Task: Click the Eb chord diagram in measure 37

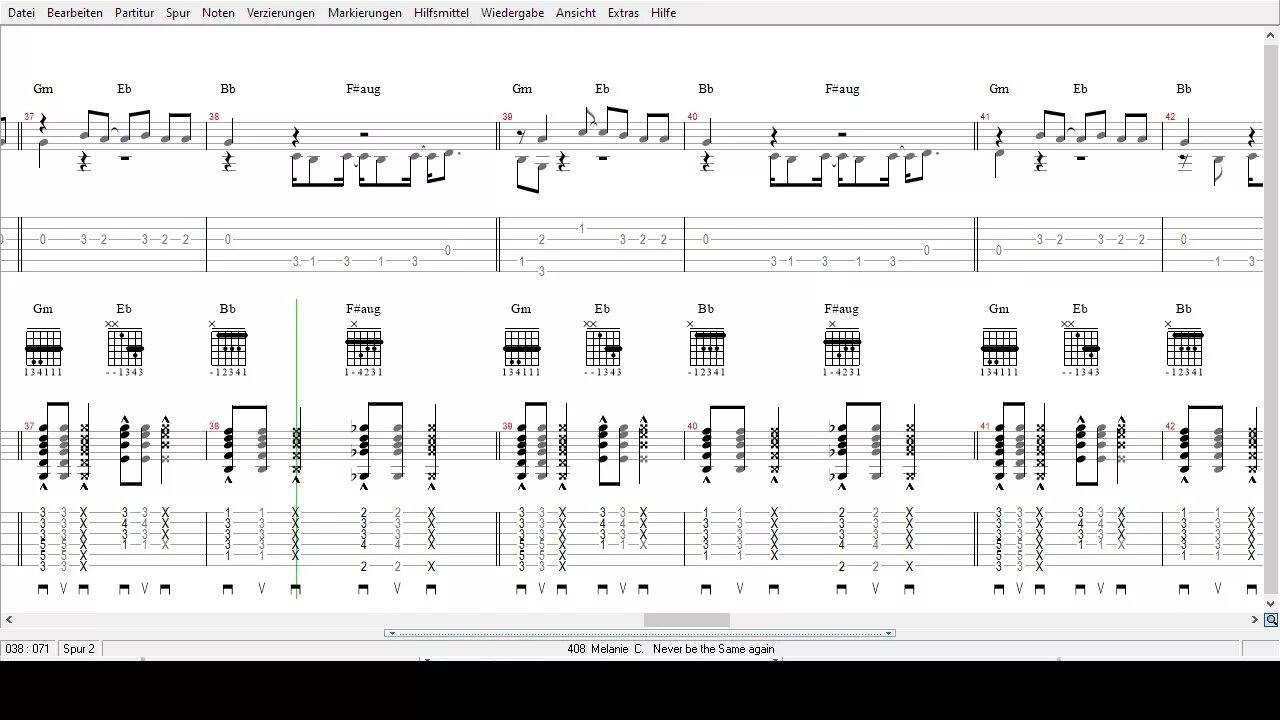Action: (125, 348)
